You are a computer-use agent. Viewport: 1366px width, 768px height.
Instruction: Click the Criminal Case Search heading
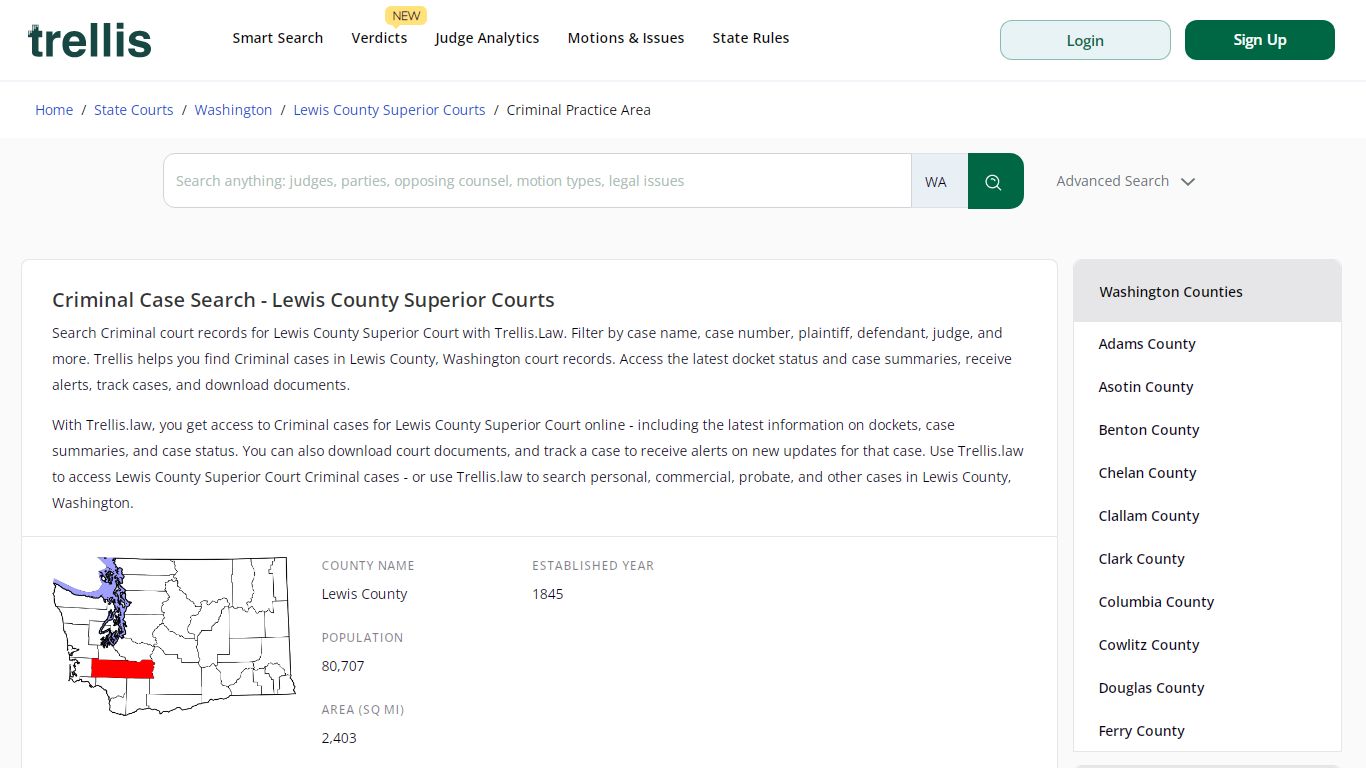click(303, 300)
